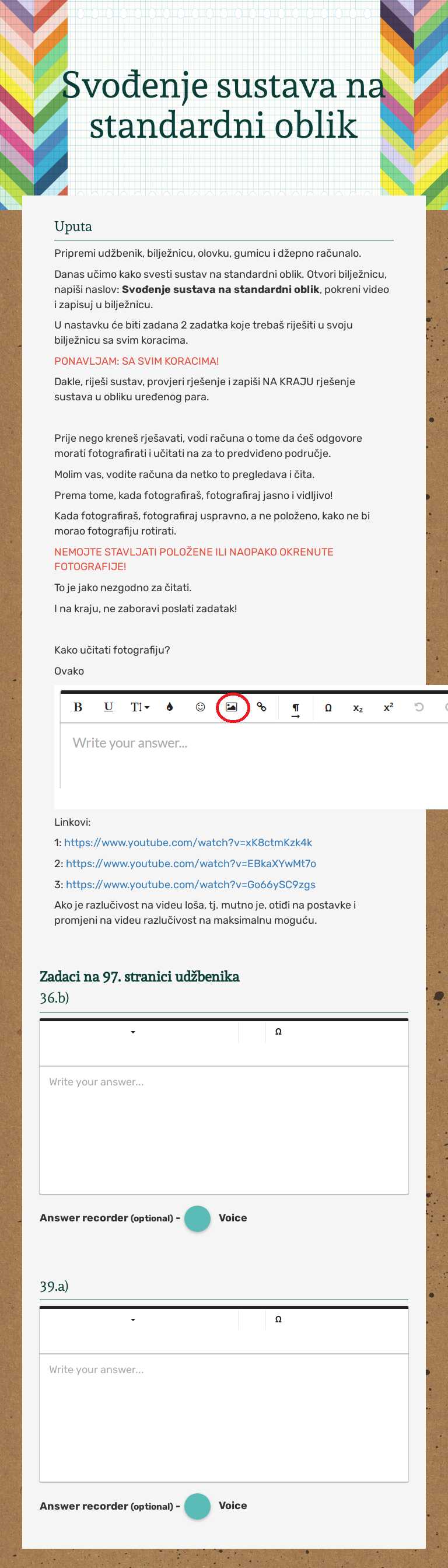Start Voice answer recorder for 39.a)
This screenshot has height=1568, width=448.
click(197, 1506)
